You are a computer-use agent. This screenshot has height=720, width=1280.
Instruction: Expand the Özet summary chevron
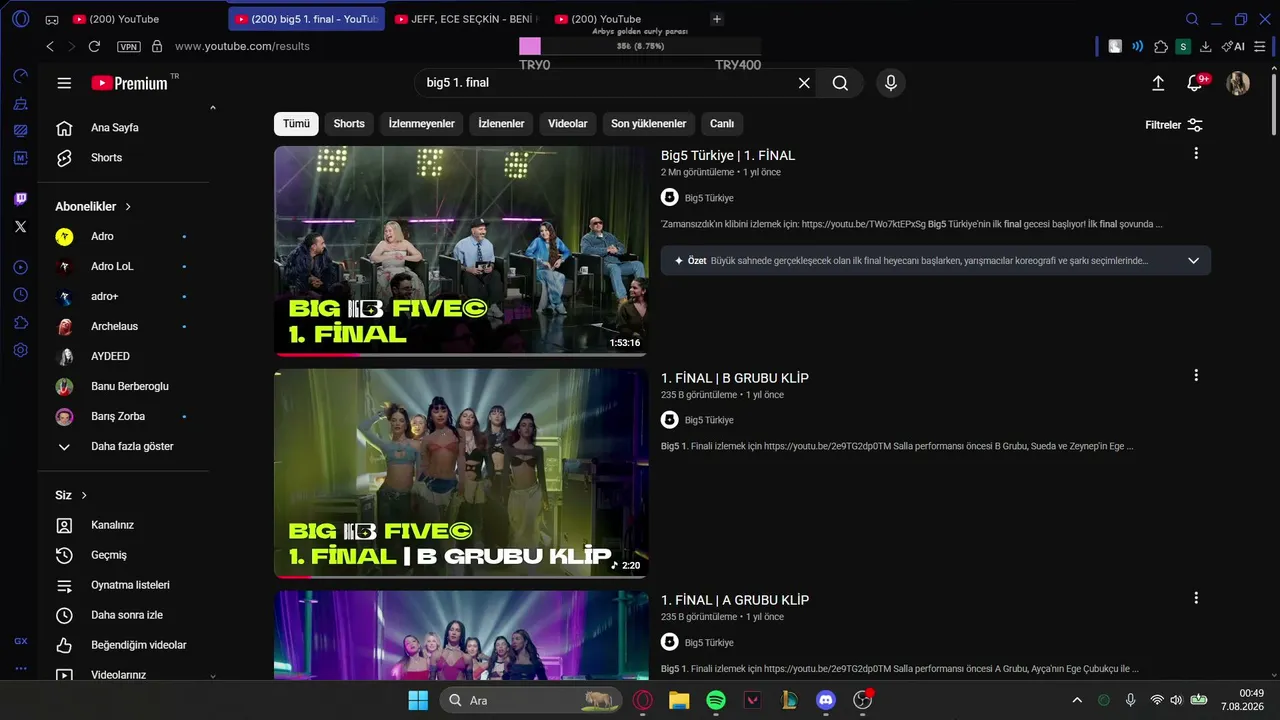tap(1193, 261)
